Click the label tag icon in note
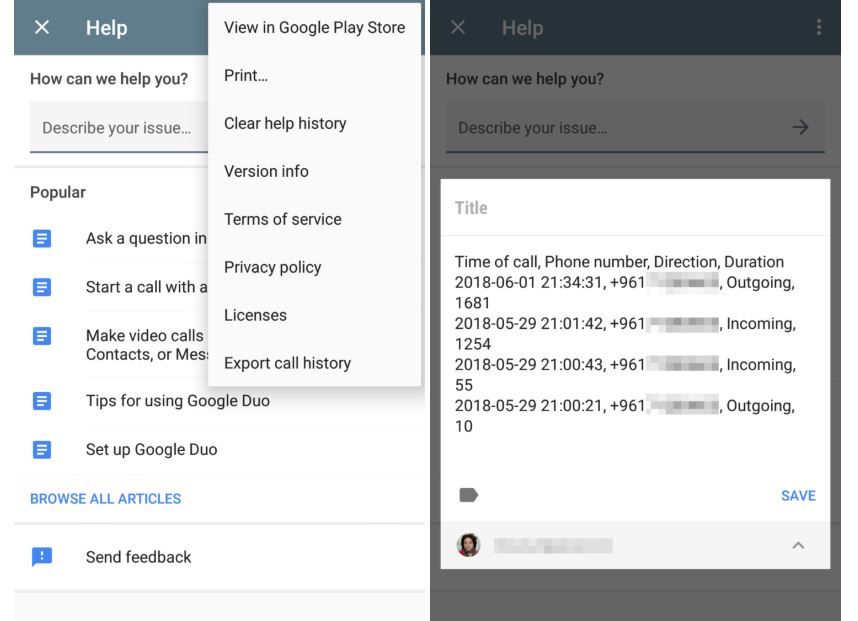The height and width of the screenshot is (621, 858). [468, 495]
